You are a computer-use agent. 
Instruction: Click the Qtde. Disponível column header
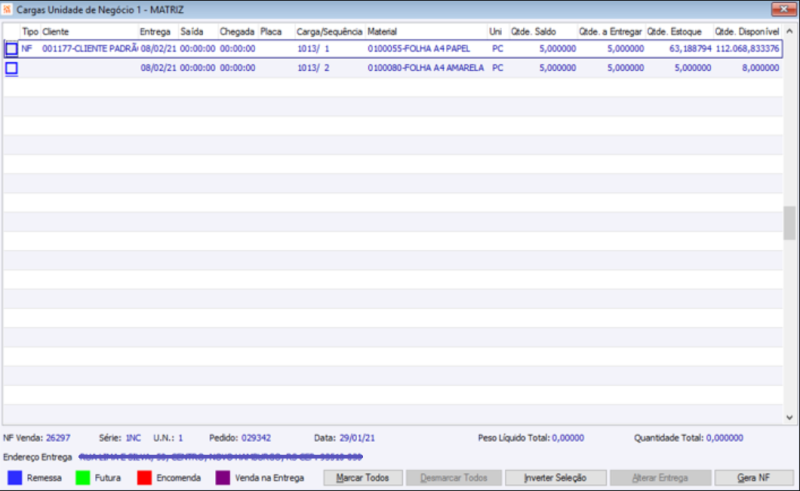(747, 32)
